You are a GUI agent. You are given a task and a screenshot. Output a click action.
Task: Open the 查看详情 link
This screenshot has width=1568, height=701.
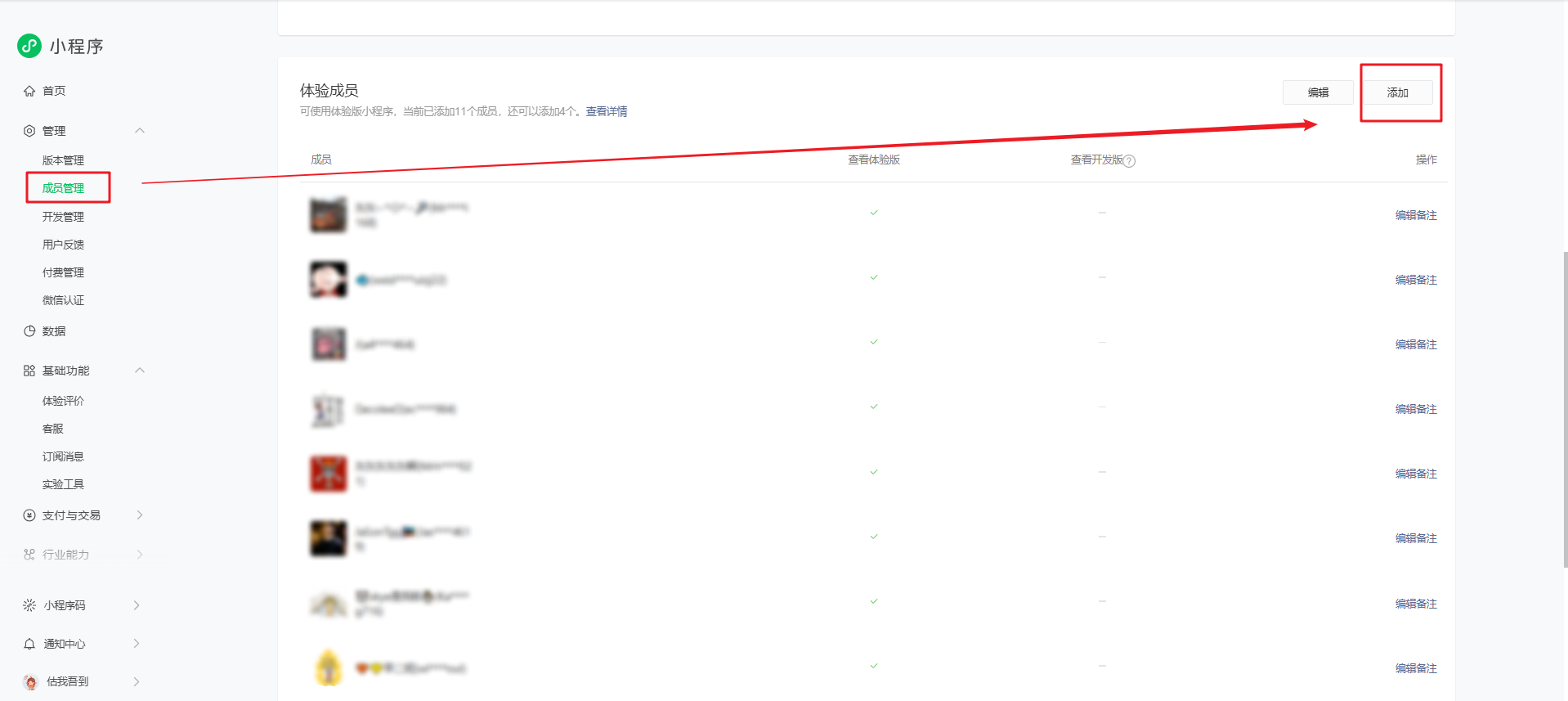(x=607, y=111)
